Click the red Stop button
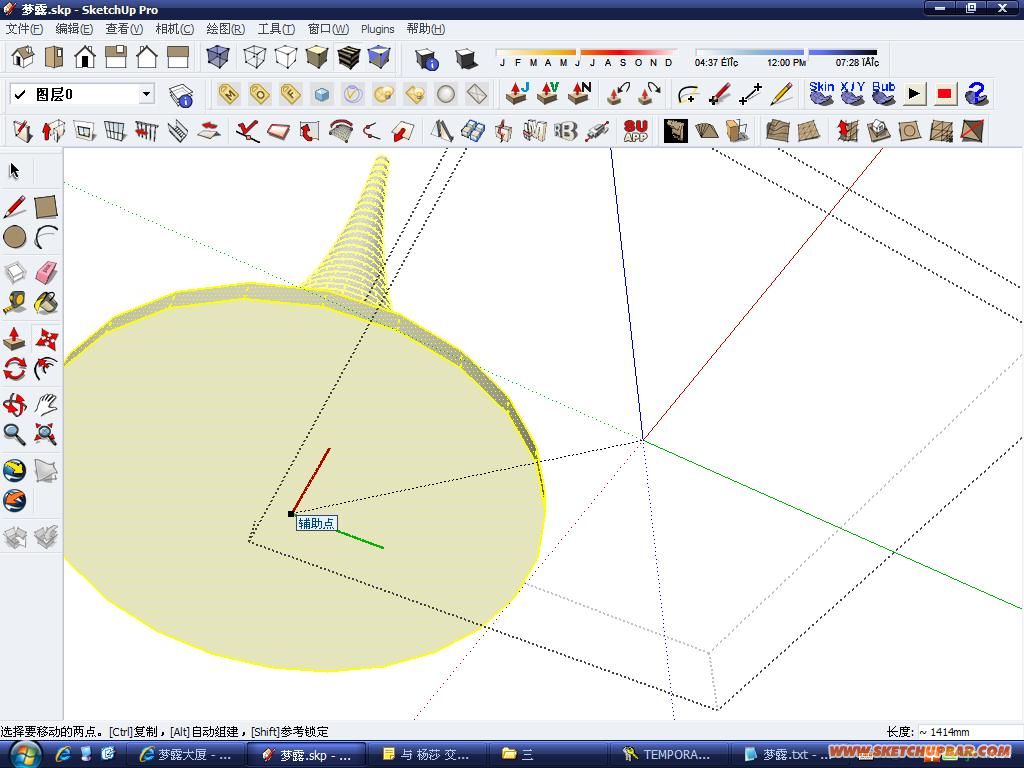The image size is (1024, 768). 944,94
